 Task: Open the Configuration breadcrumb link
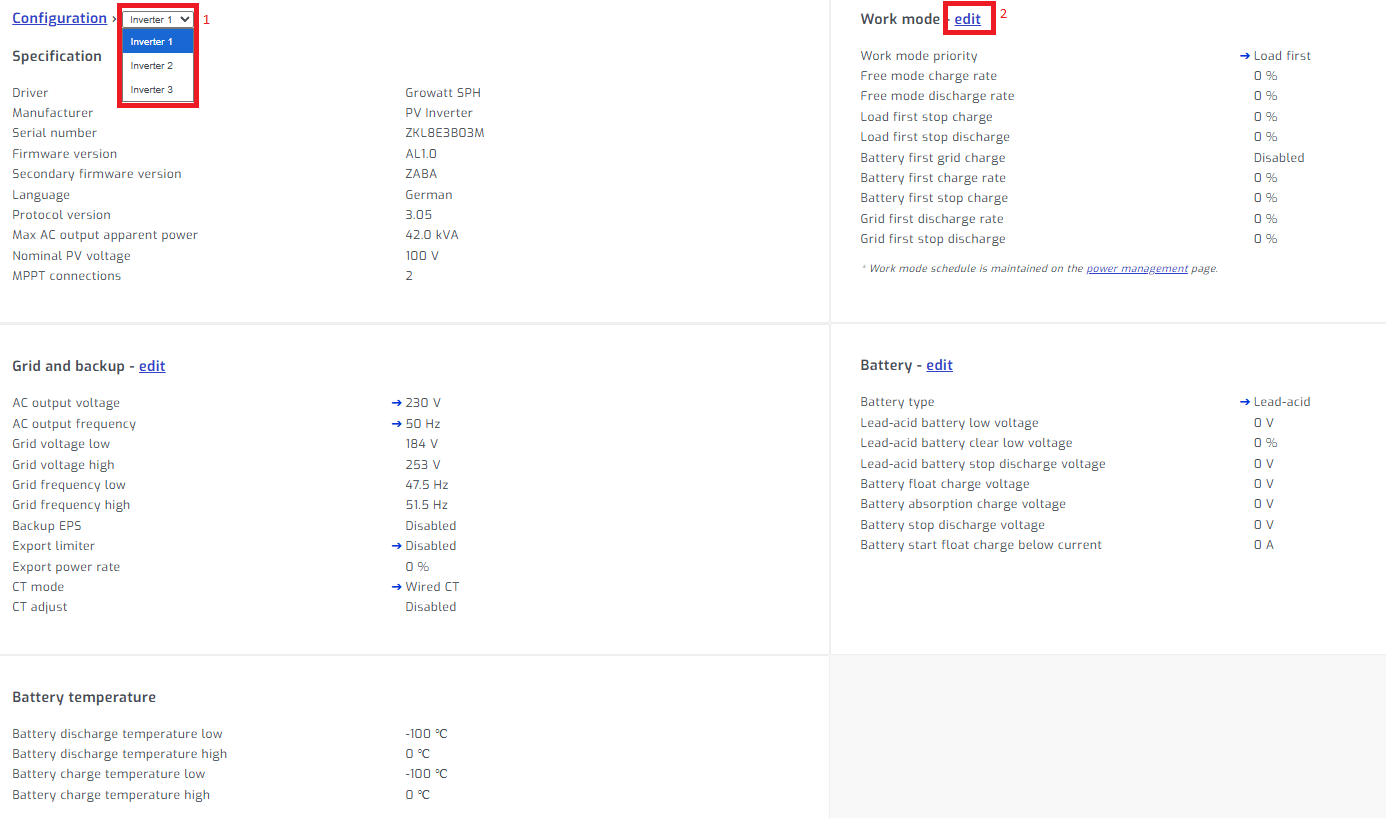pyautogui.click(x=59, y=18)
